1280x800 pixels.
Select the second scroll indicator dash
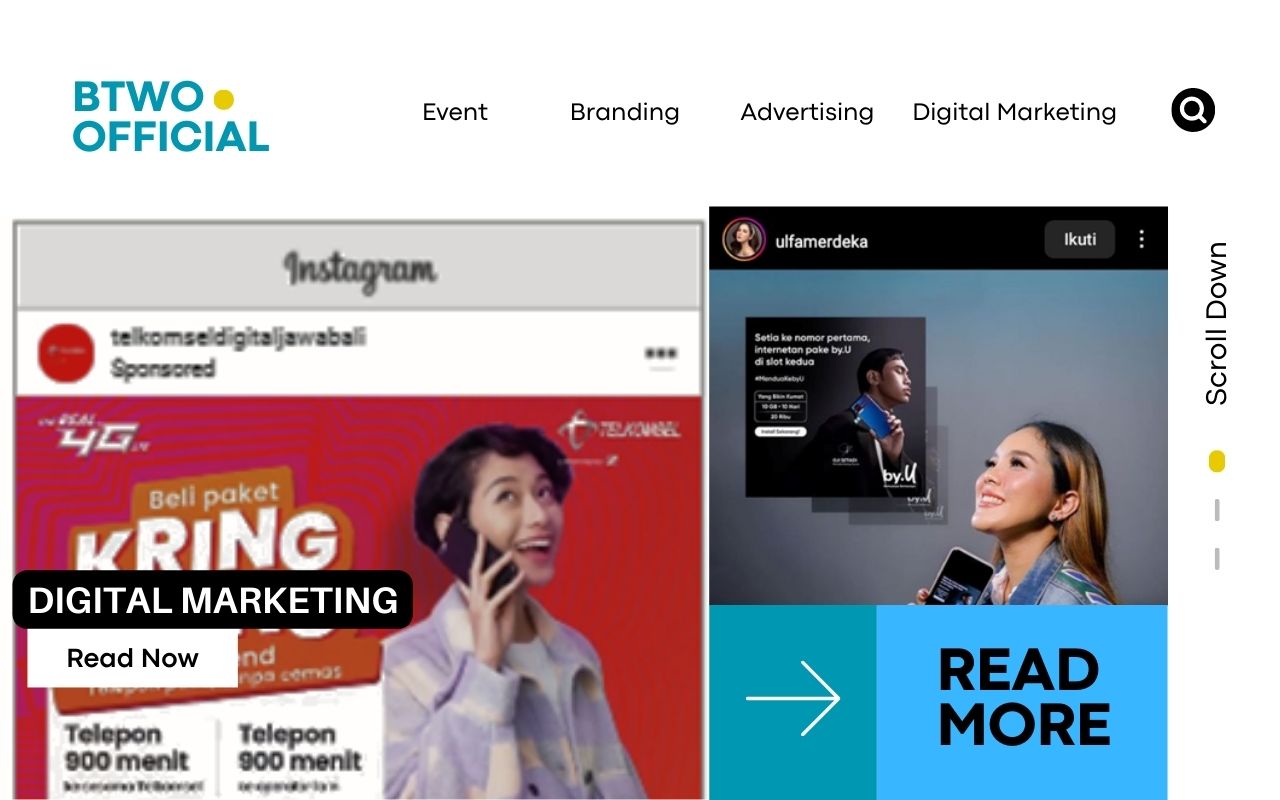[x=1217, y=510]
